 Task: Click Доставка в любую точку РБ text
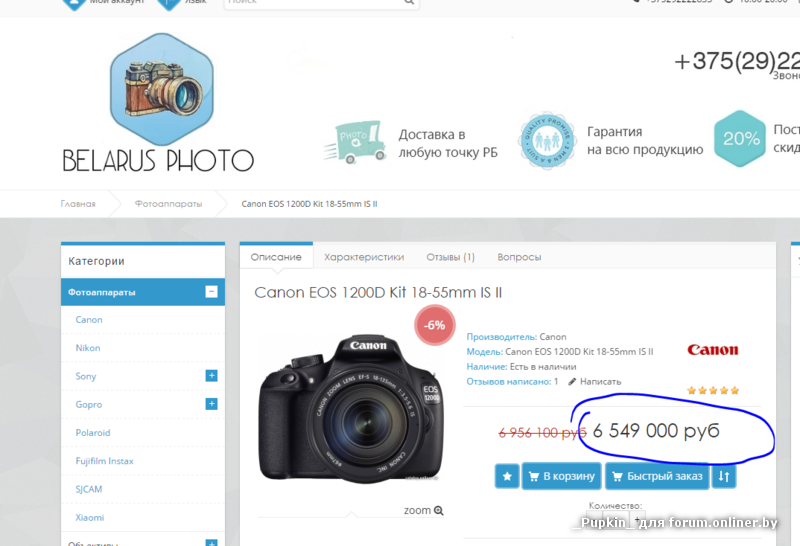click(x=448, y=143)
